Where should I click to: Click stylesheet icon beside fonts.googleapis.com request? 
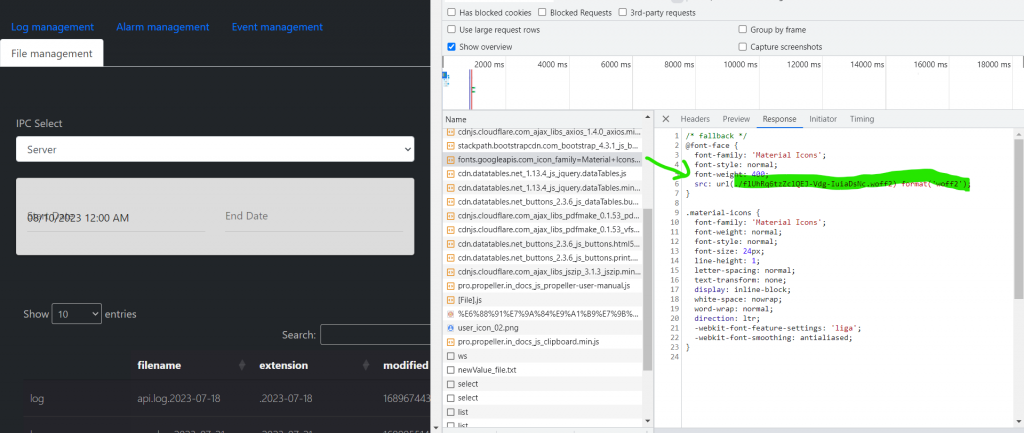451,159
